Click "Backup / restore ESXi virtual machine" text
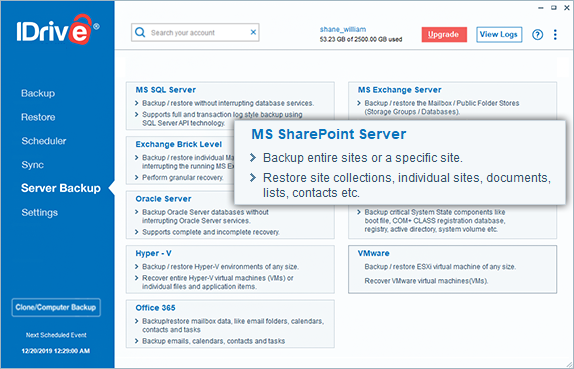 (x=440, y=267)
